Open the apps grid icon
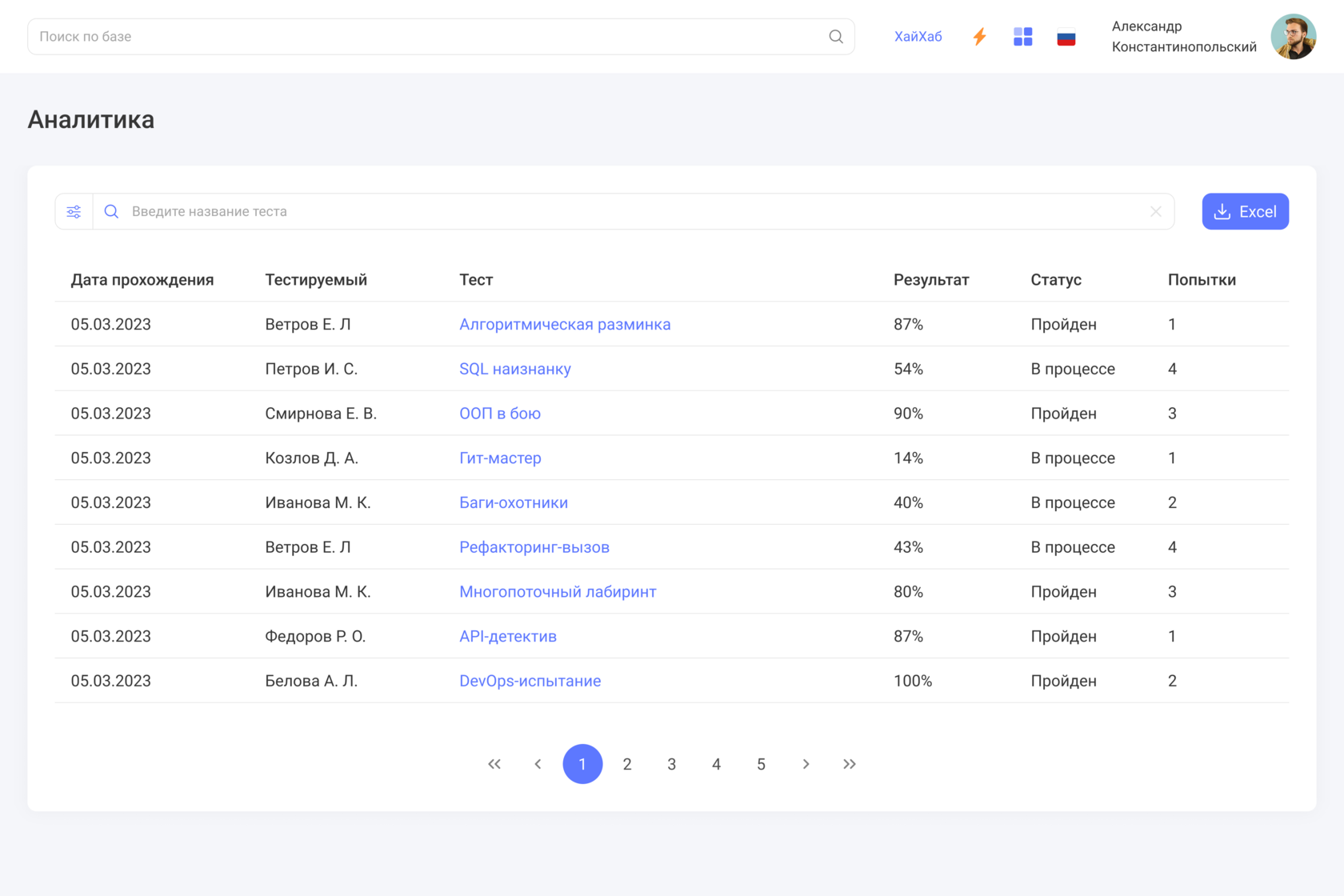Image resolution: width=1344 pixels, height=896 pixels. tap(1022, 37)
